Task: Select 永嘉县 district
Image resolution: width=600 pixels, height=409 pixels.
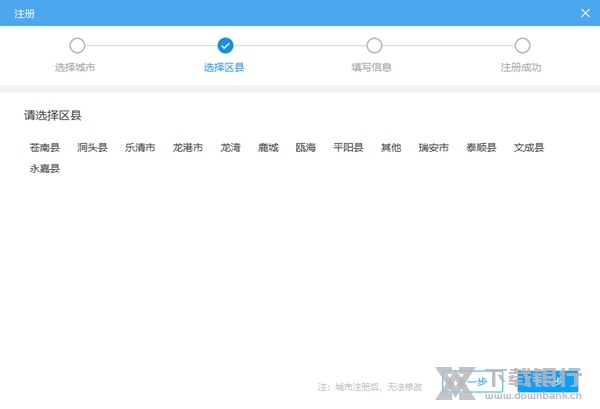Action: (x=45, y=169)
